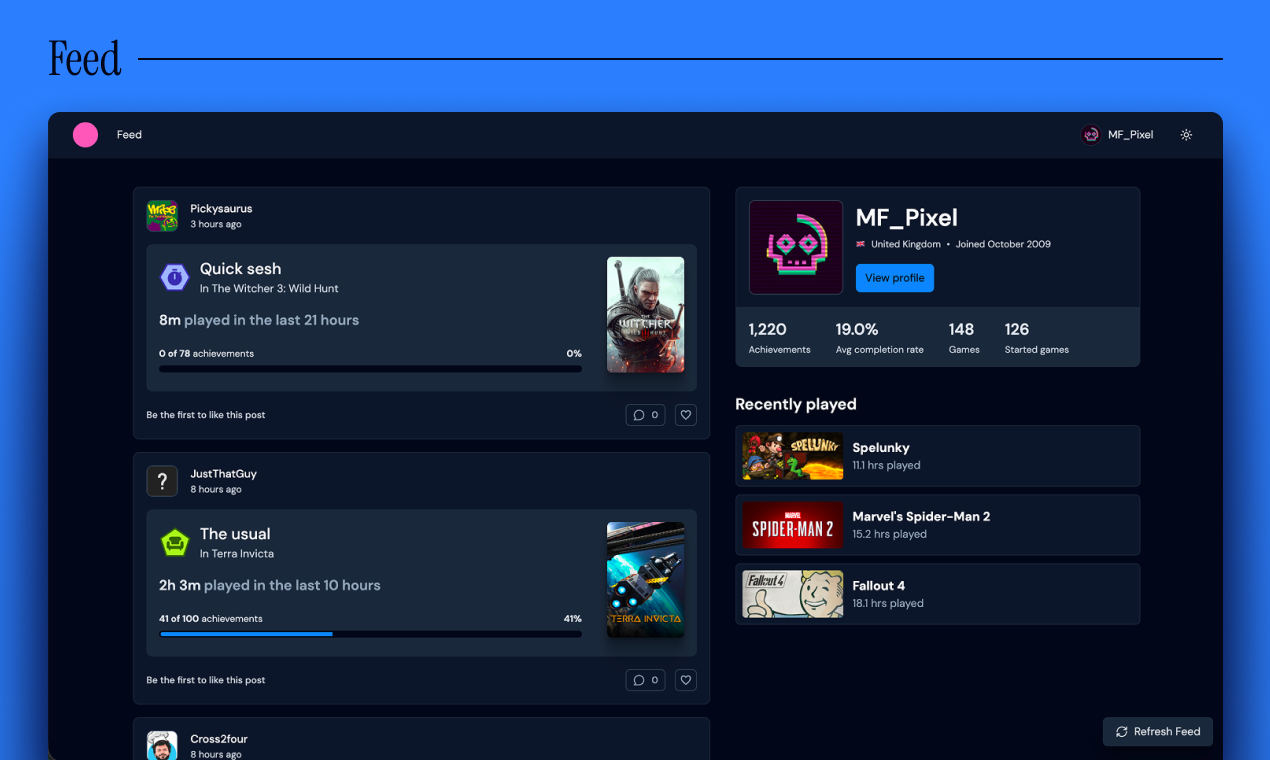
Task: Click Pickysaurus's profile avatar
Action: [162, 215]
